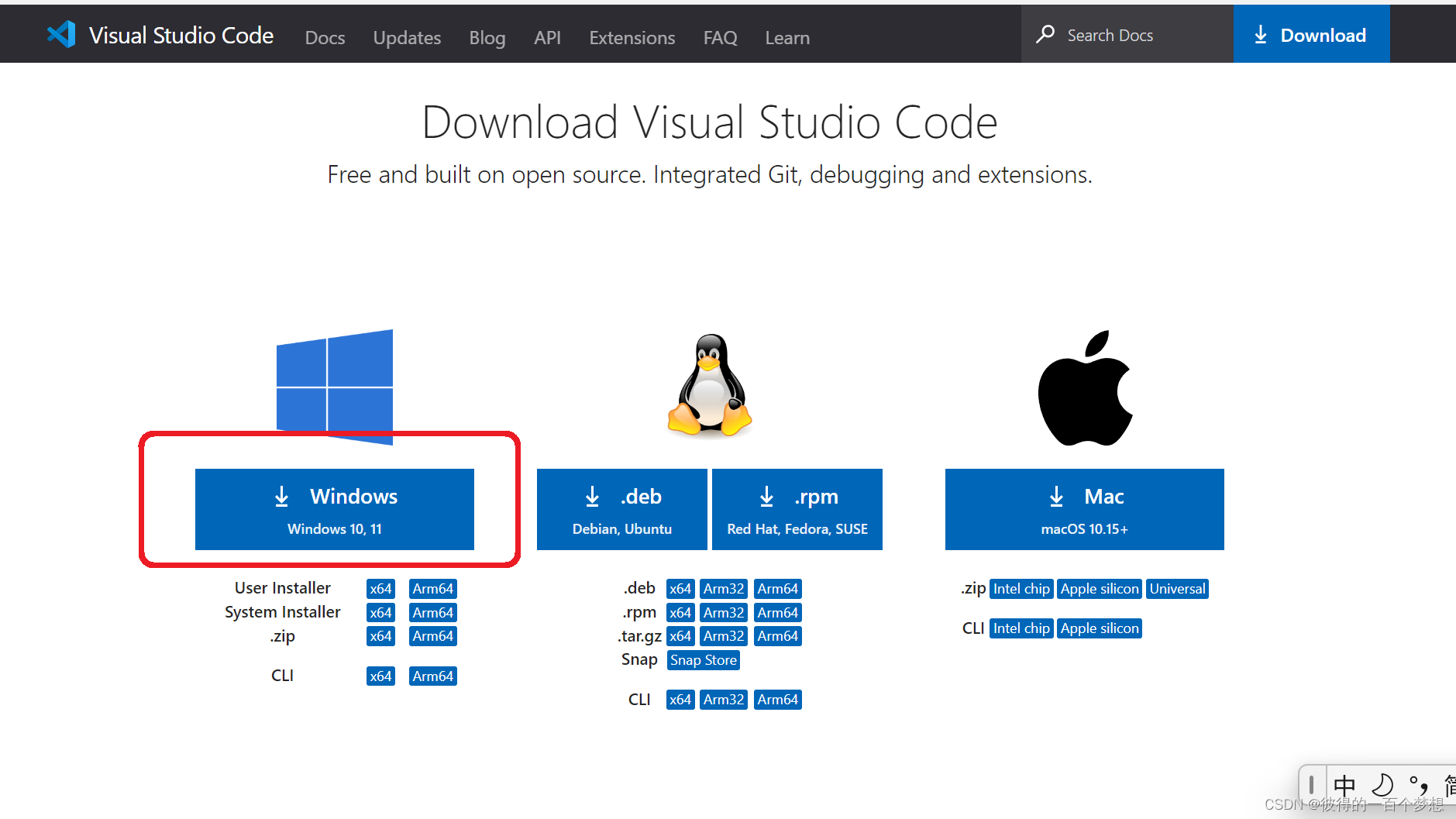Select Linux .rpm x64 download

coord(680,613)
